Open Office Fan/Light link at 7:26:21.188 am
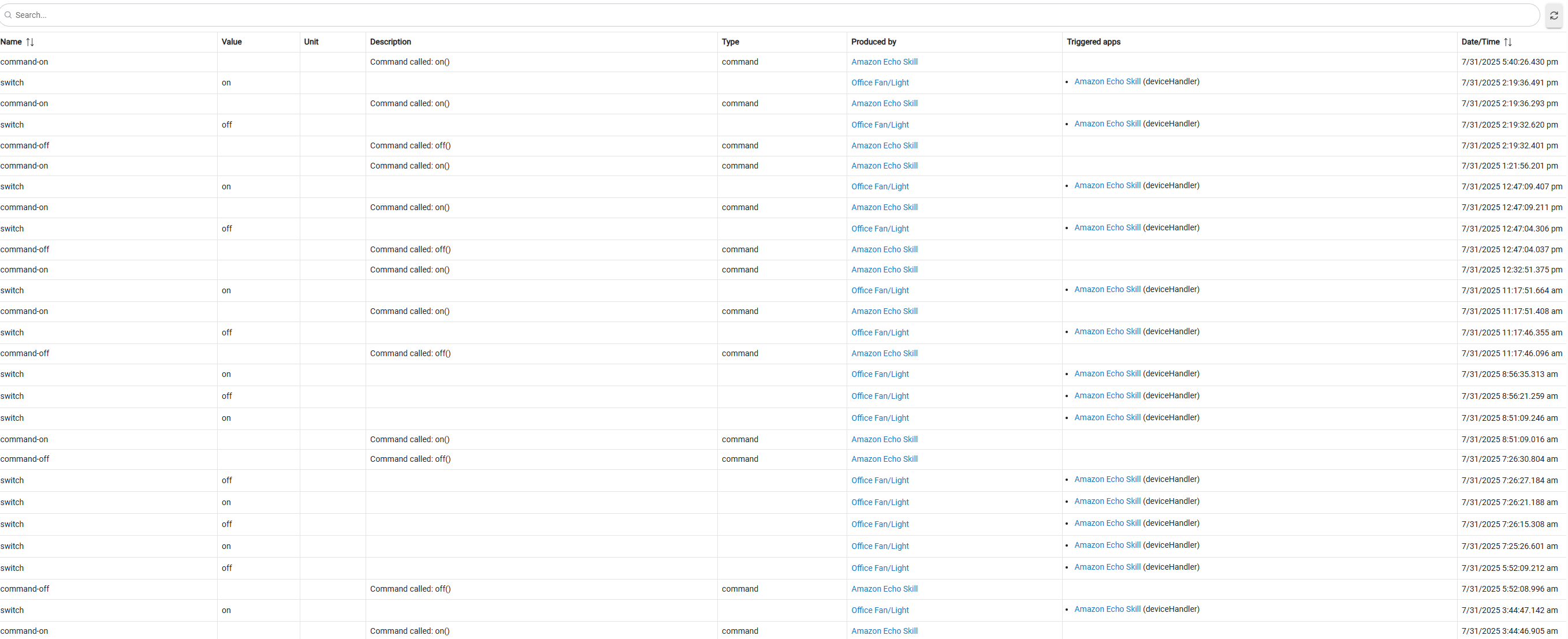The image size is (1568, 639). point(880,503)
